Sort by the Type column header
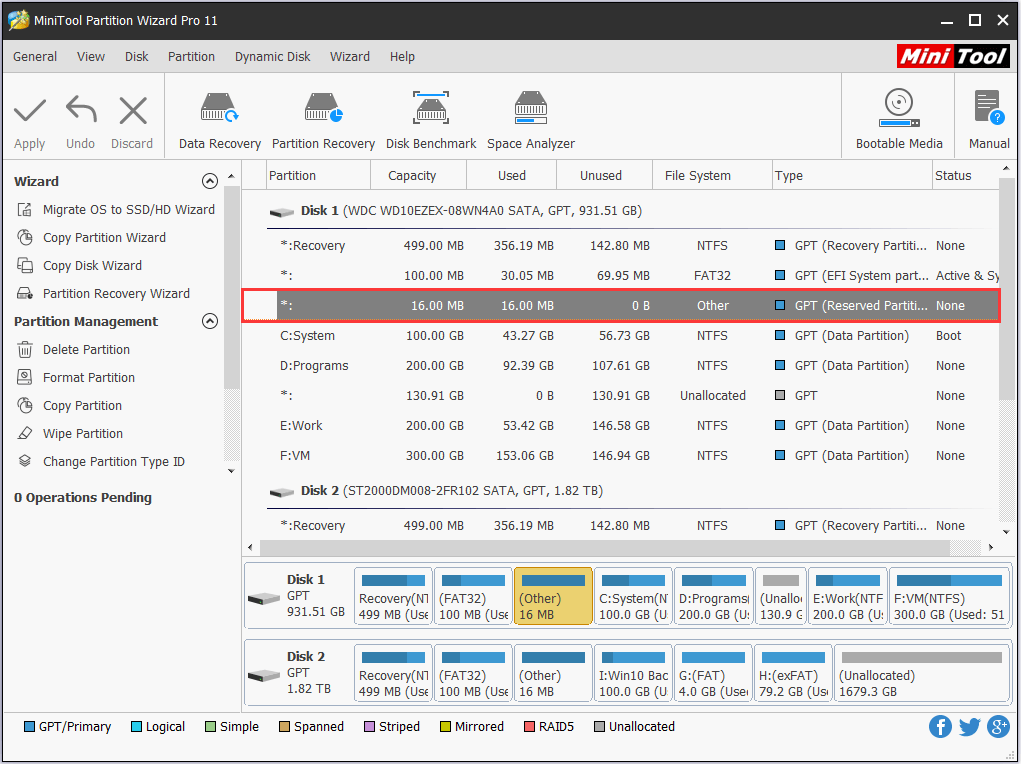1021x764 pixels. tap(852, 175)
